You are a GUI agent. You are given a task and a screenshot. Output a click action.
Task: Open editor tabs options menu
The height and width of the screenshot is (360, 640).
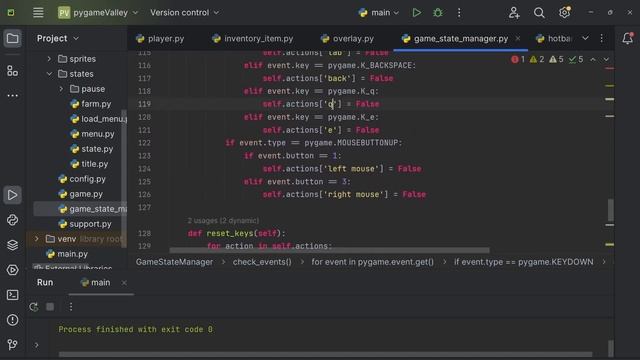(x=602, y=38)
